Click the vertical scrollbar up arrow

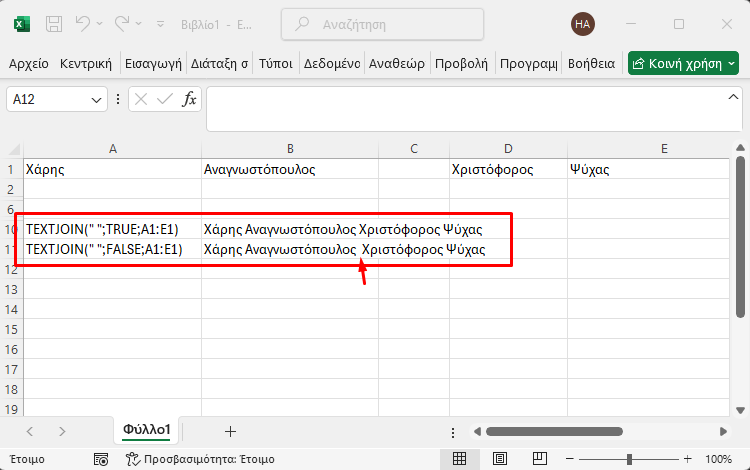(x=740, y=148)
